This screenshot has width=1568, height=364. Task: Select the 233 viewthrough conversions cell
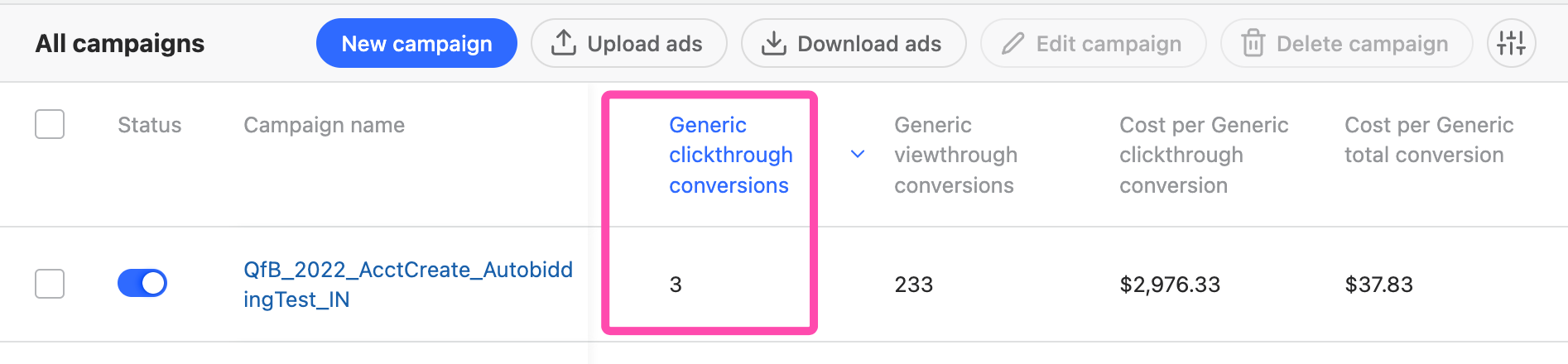(913, 285)
